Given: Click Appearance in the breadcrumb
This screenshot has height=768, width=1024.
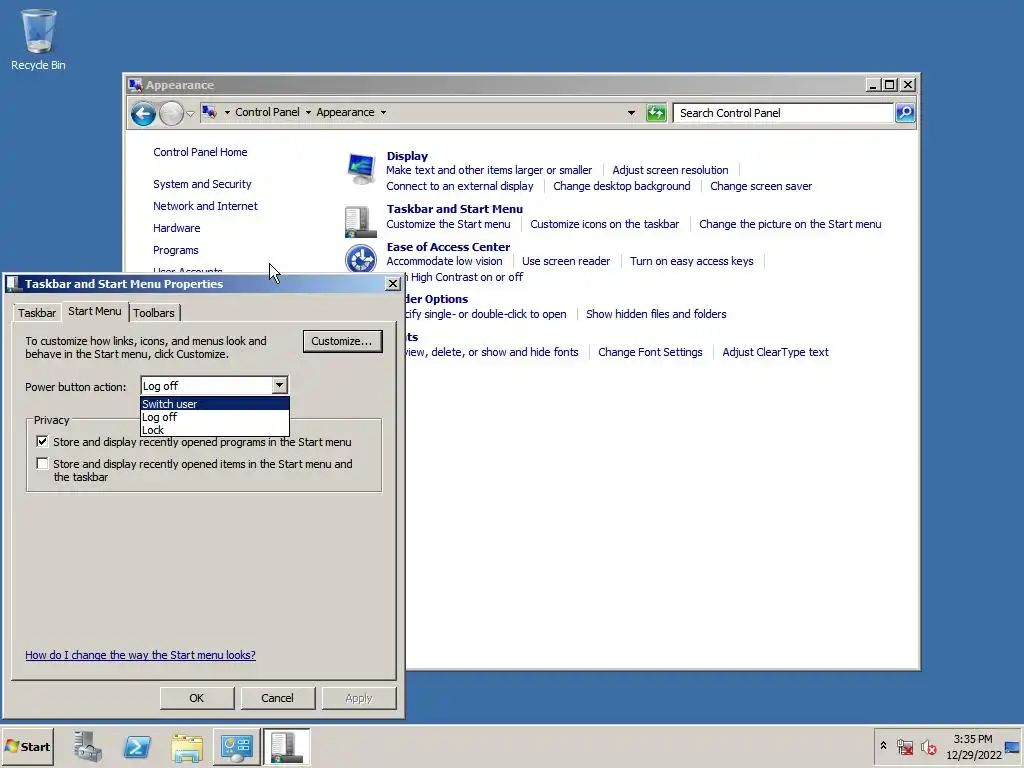Looking at the screenshot, I should click(345, 112).
